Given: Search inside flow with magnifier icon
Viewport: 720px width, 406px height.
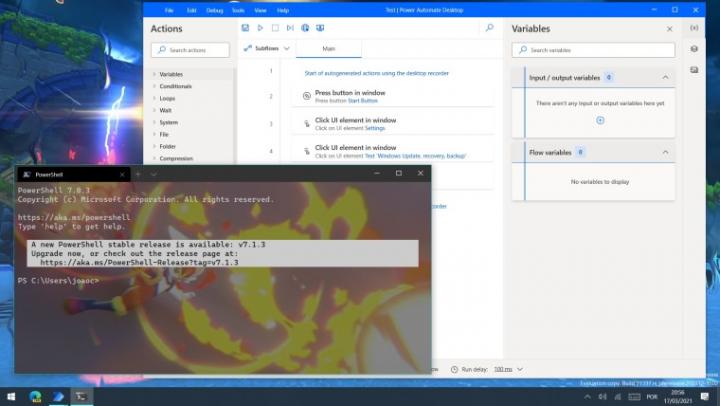Looking at the screenshot, I should click(489, 28).
